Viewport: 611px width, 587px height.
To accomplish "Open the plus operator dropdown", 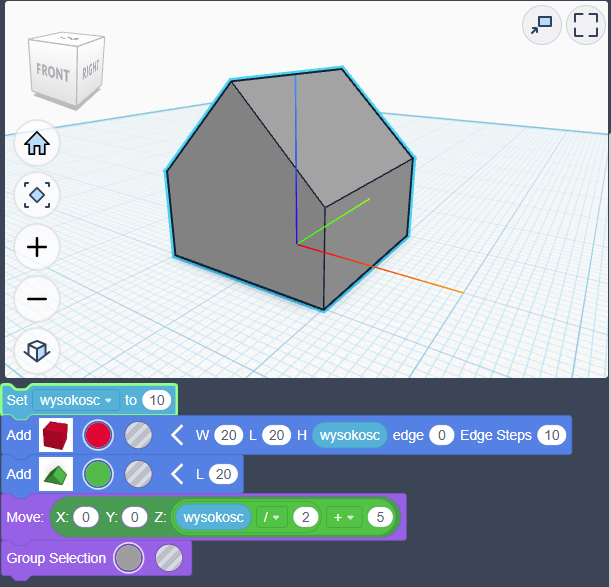I will click(344, 517).
